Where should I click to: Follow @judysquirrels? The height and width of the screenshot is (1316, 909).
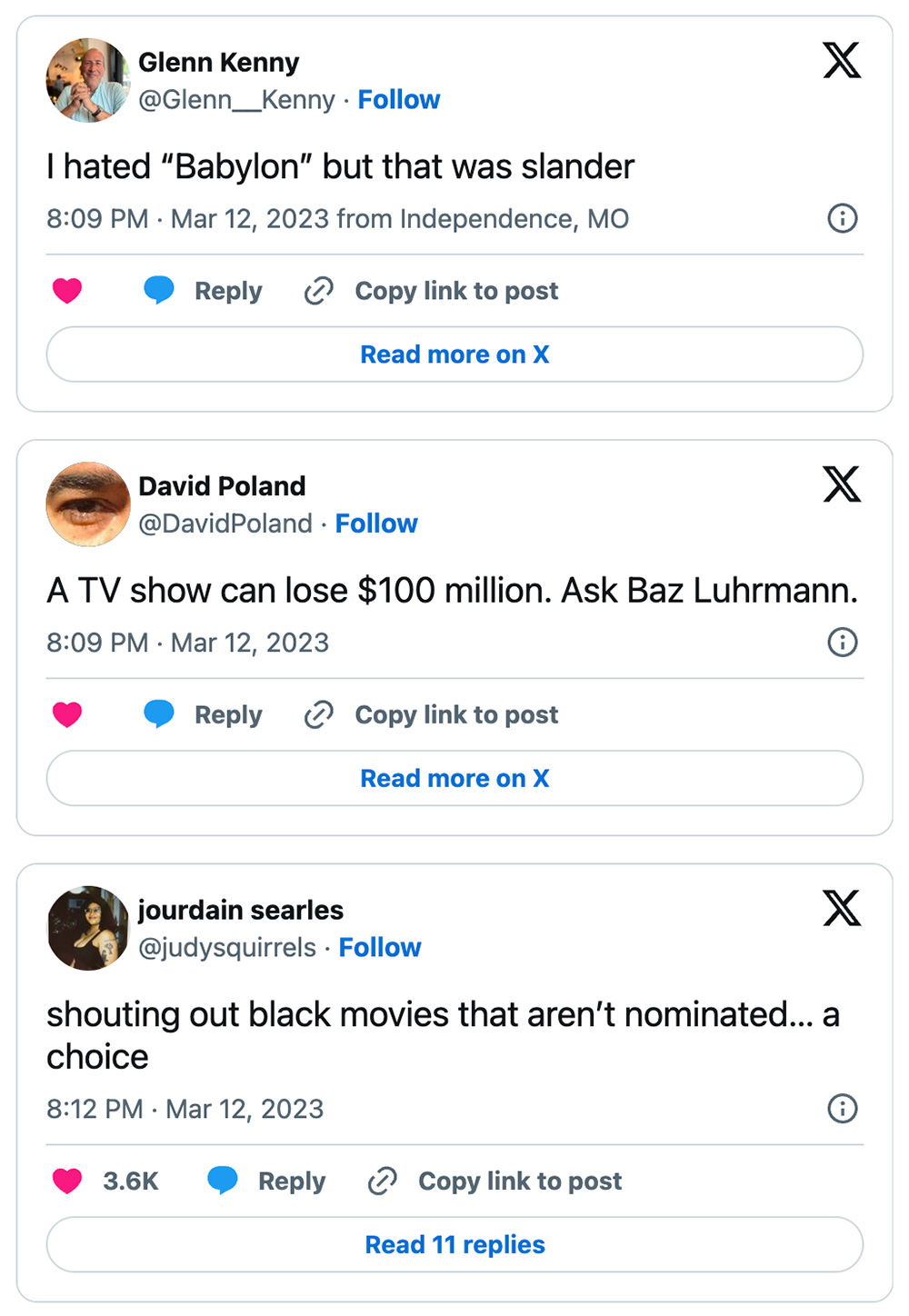(380, 947)
